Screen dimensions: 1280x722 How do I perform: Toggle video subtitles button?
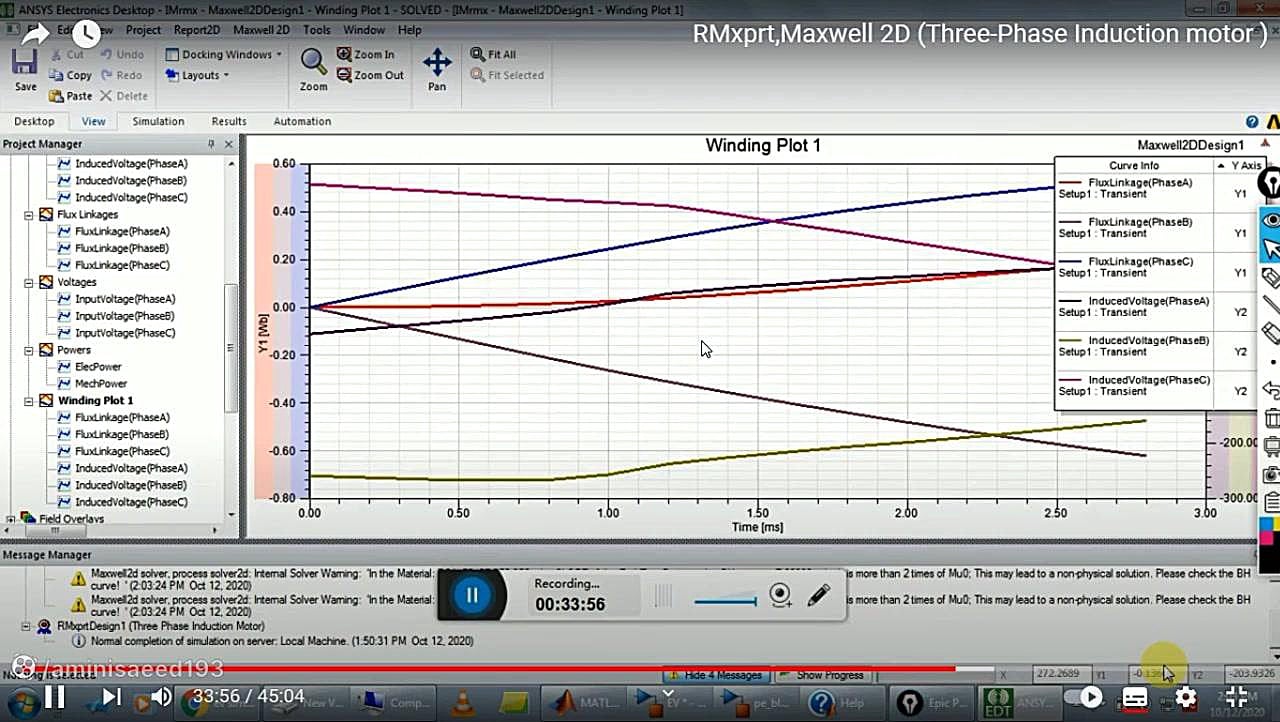tap(1135, 698)
